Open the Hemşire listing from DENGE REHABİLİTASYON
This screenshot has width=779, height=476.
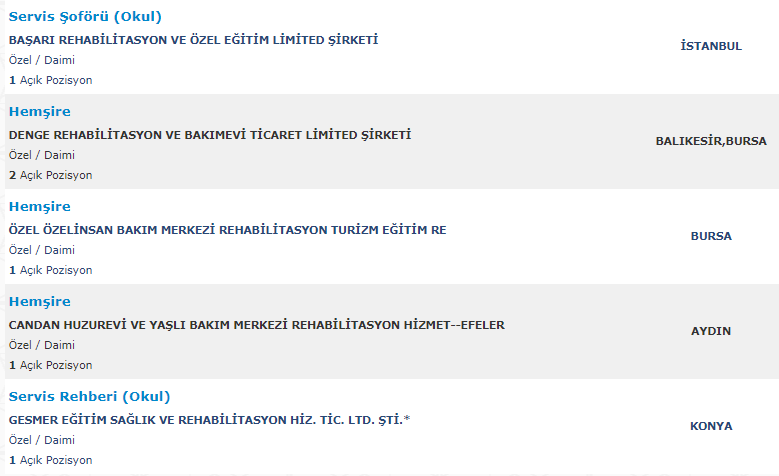point(40,112)
